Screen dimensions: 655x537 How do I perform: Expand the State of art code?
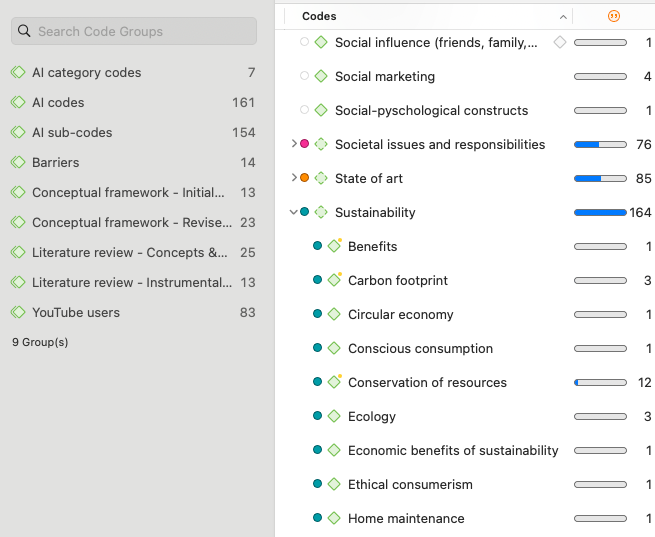tap(293, 178)
